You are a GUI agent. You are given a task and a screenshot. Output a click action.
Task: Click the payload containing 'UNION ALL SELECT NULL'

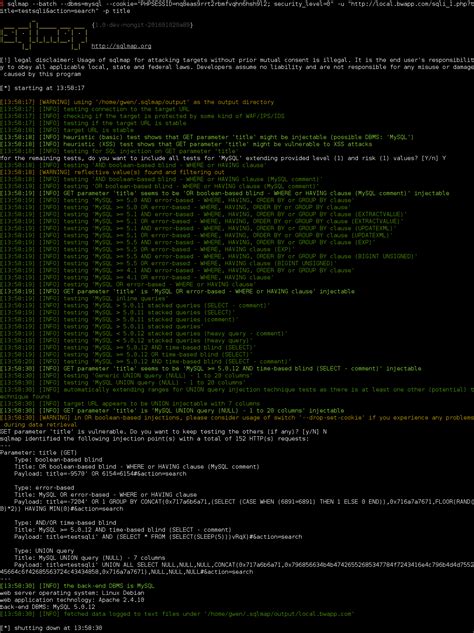coord(237,568)
